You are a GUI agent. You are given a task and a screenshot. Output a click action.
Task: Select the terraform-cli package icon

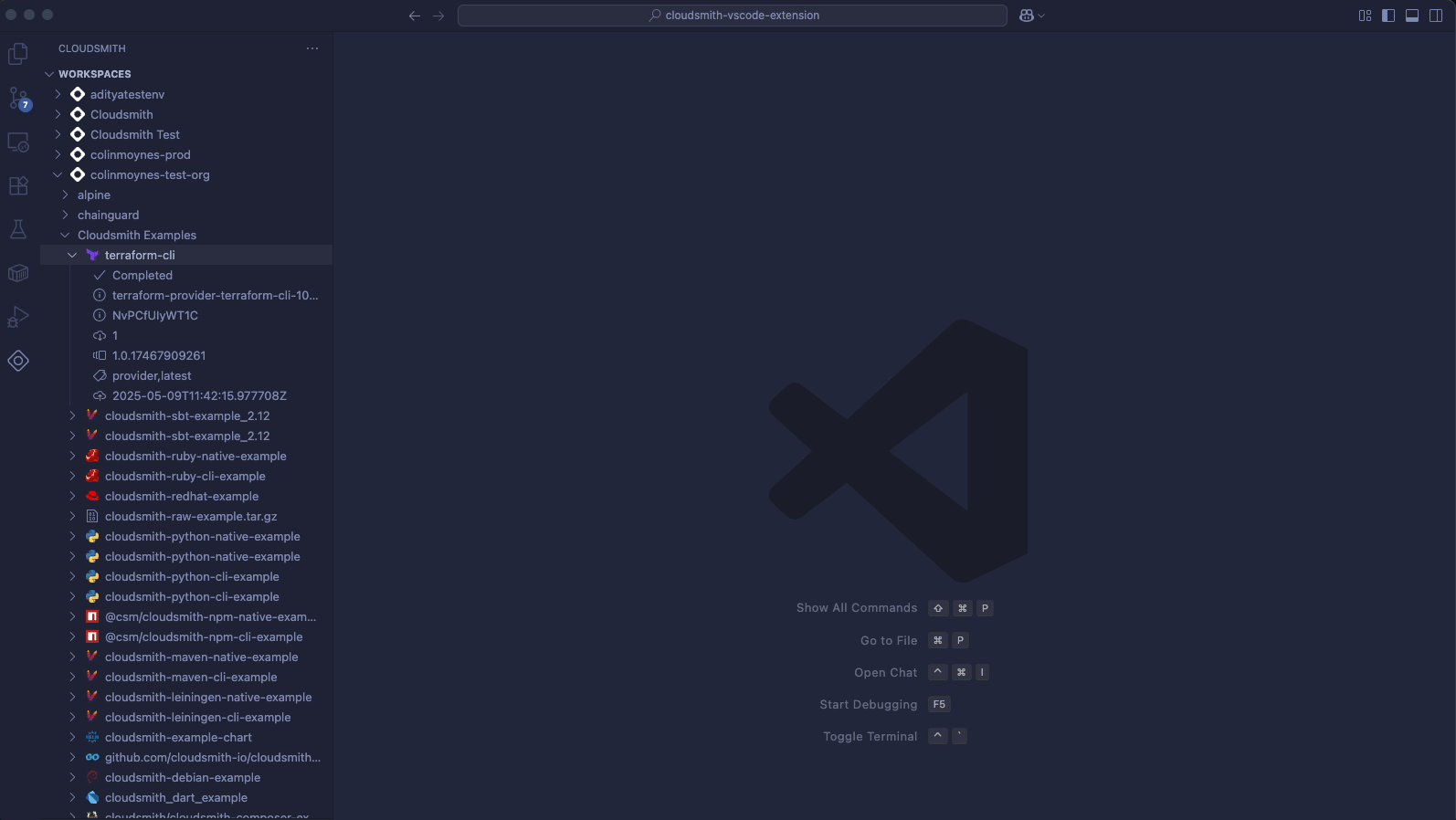point(92,255)
